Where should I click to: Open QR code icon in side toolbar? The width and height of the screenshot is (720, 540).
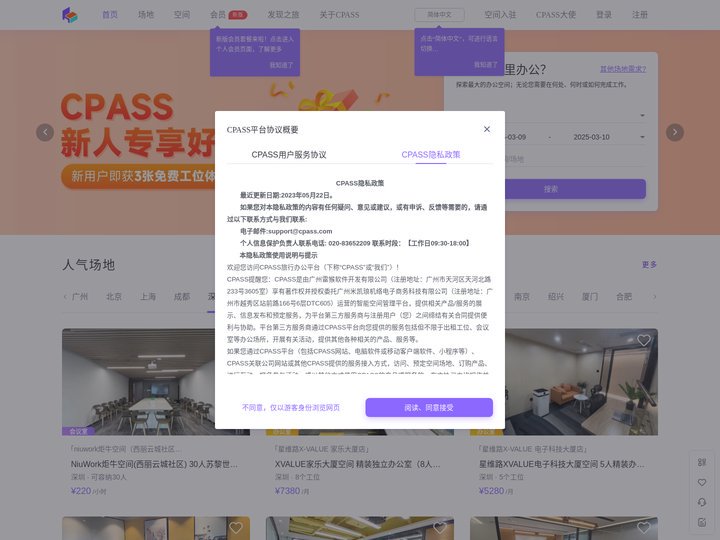(x=702, y=462)
